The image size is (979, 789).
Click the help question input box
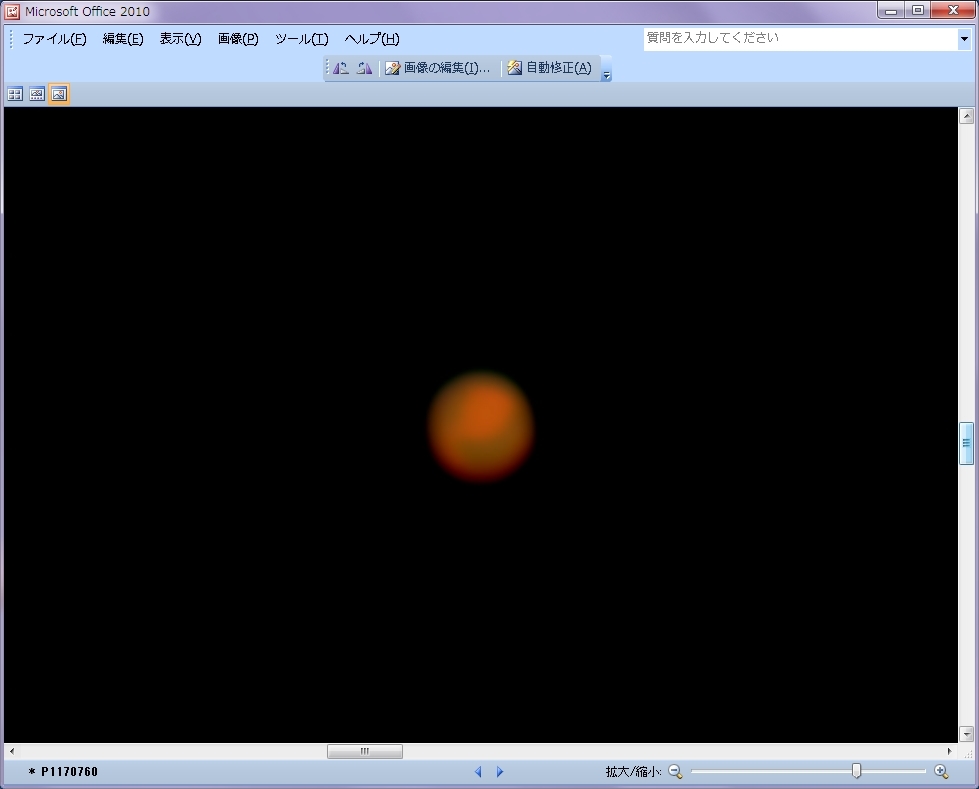(x=800, y=39)
